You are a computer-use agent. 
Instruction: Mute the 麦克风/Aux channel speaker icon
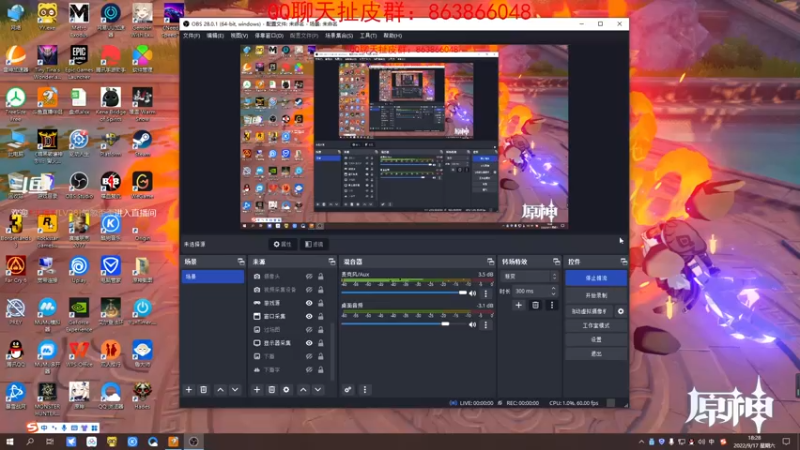pyautogui.click(x=472, y=293)
